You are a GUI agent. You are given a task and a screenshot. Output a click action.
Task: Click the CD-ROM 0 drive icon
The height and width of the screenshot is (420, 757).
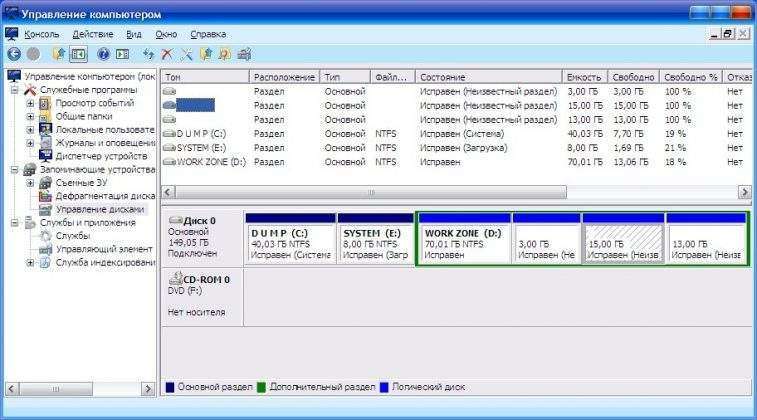coord(176,279)
